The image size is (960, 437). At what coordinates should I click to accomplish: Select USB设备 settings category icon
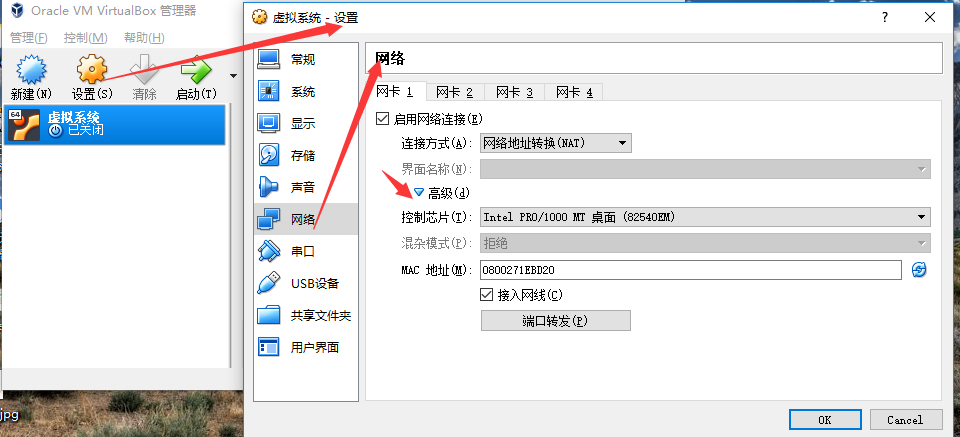pos(268,283)
